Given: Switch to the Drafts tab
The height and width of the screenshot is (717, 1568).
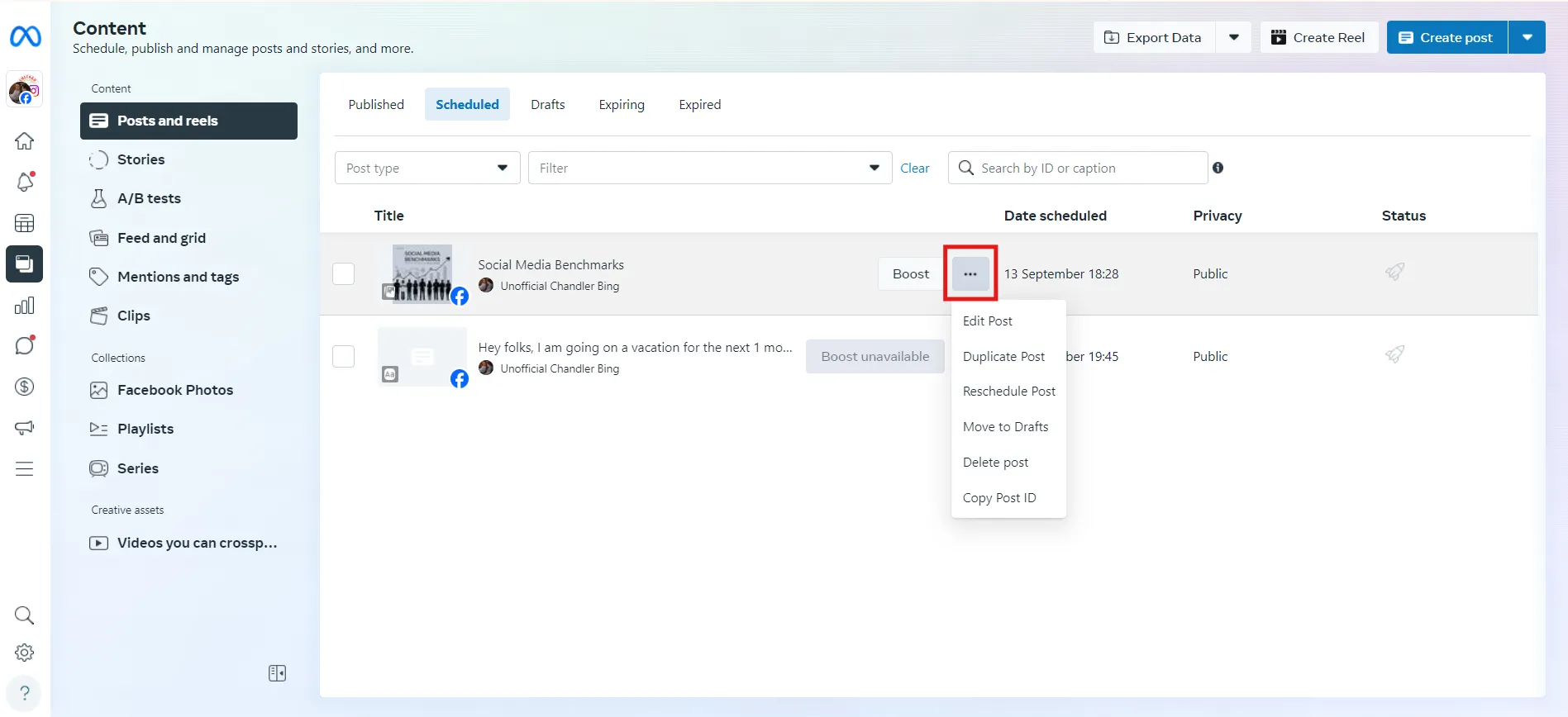Looking at the screenshot, I should (x=547, y=105).
